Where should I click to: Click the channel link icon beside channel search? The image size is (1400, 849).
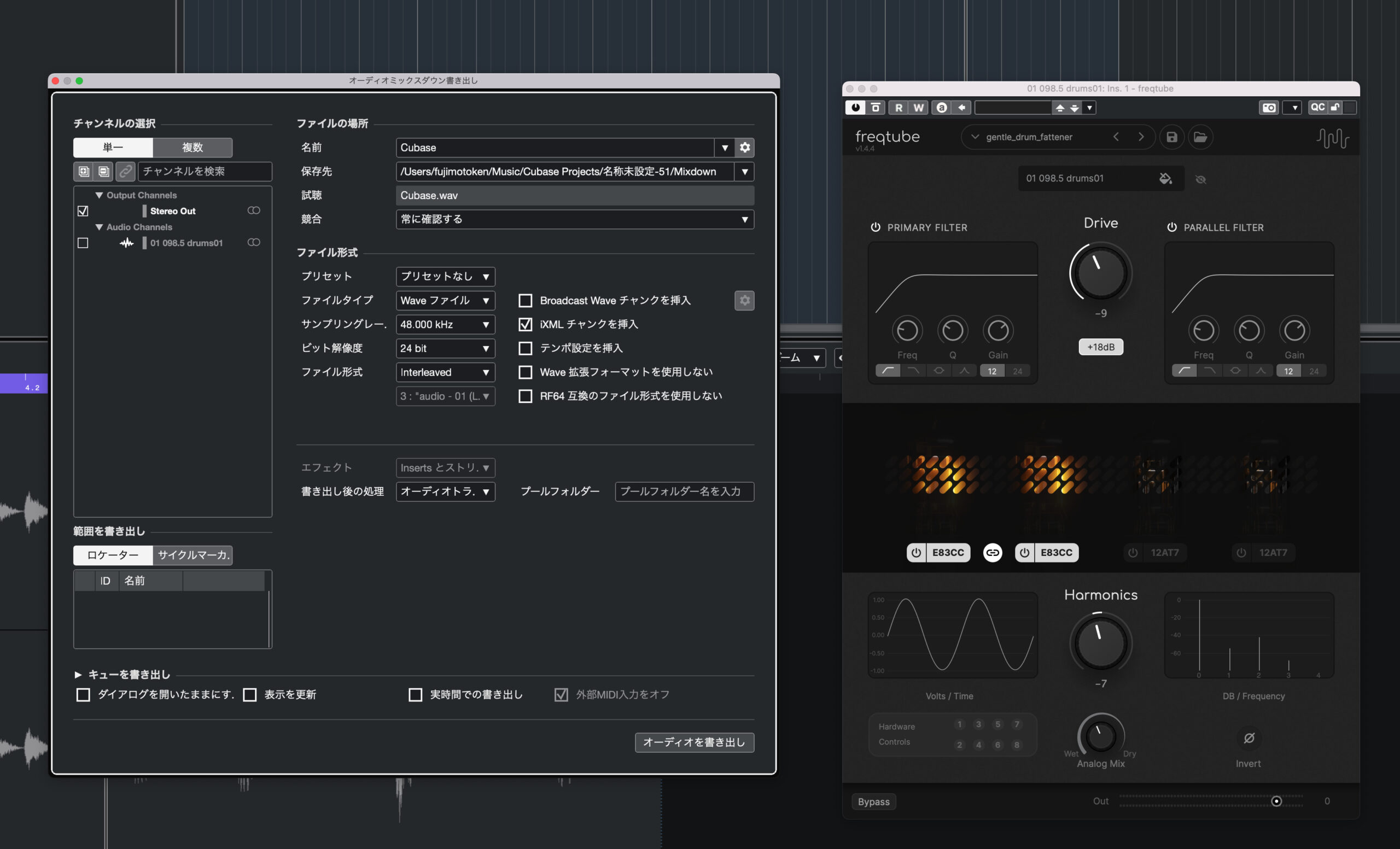pyautogui.click(x=126, y=171)
